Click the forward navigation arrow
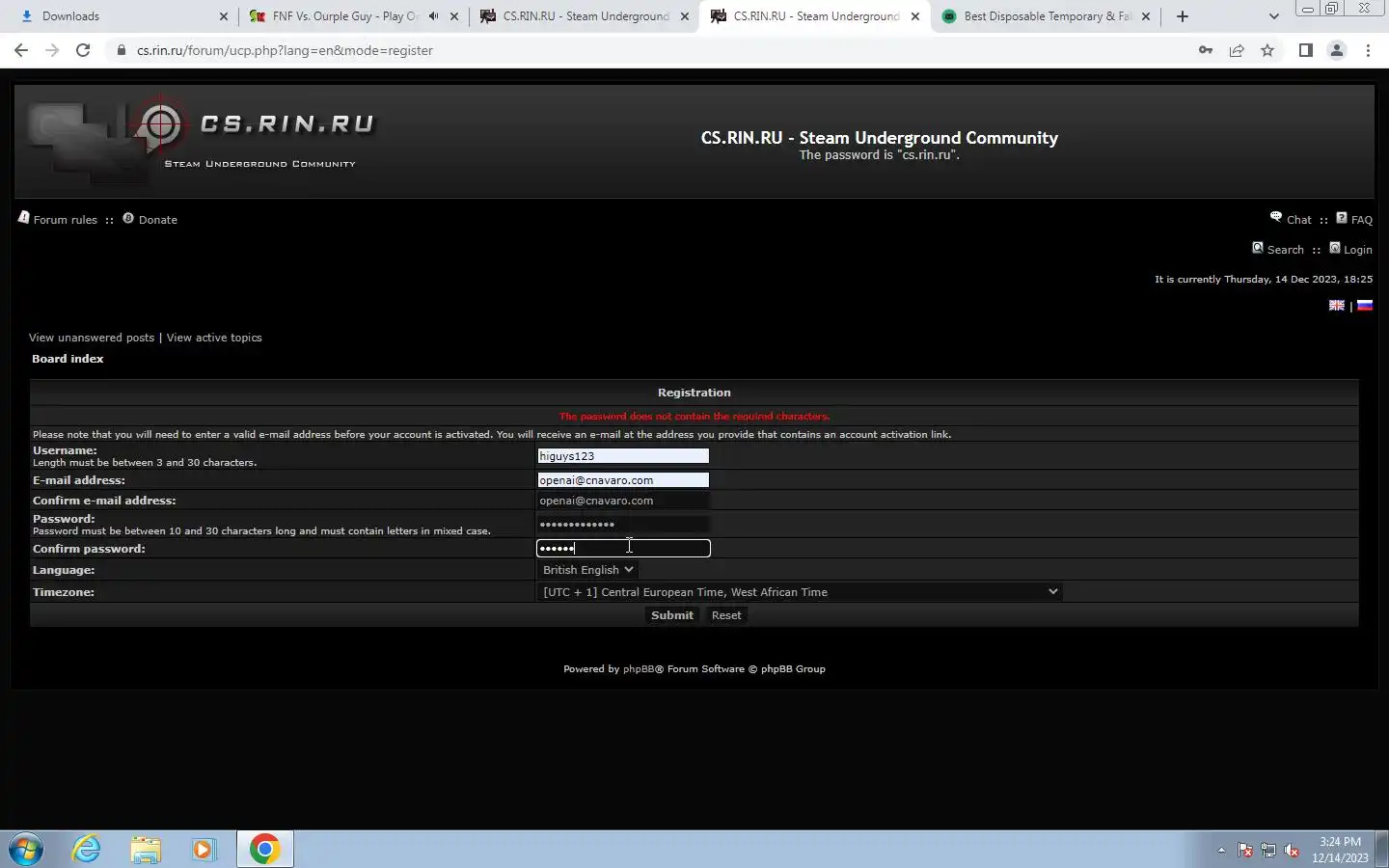Viewport: 1389px width, 868px height. coord(52,50)
